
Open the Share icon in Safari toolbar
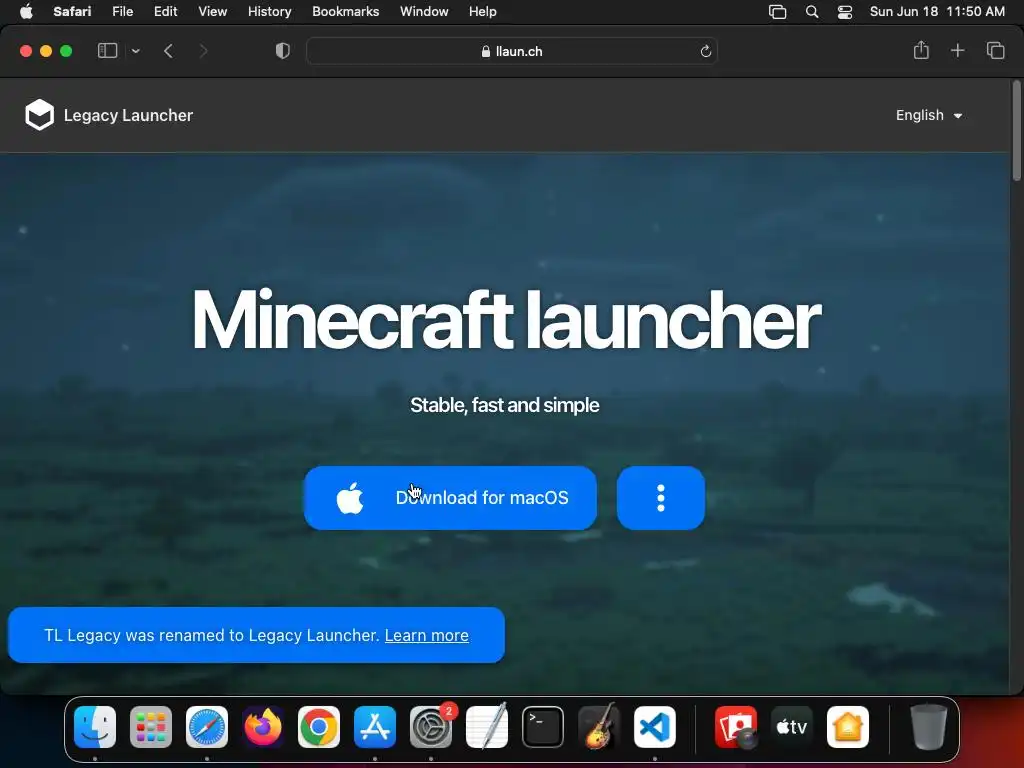(921, 50)
